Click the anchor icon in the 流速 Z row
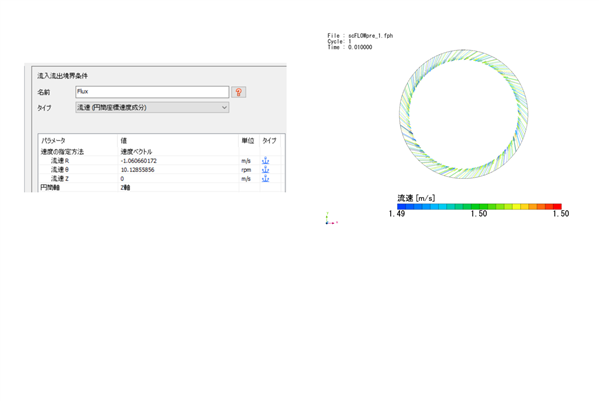 pyautogui.click(x=265, y=178)
